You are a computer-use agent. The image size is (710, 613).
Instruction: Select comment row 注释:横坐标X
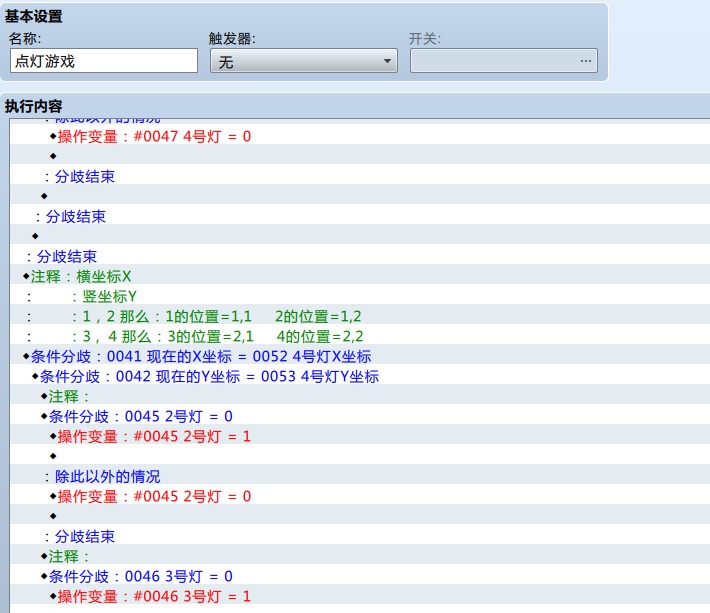(360, 276)
